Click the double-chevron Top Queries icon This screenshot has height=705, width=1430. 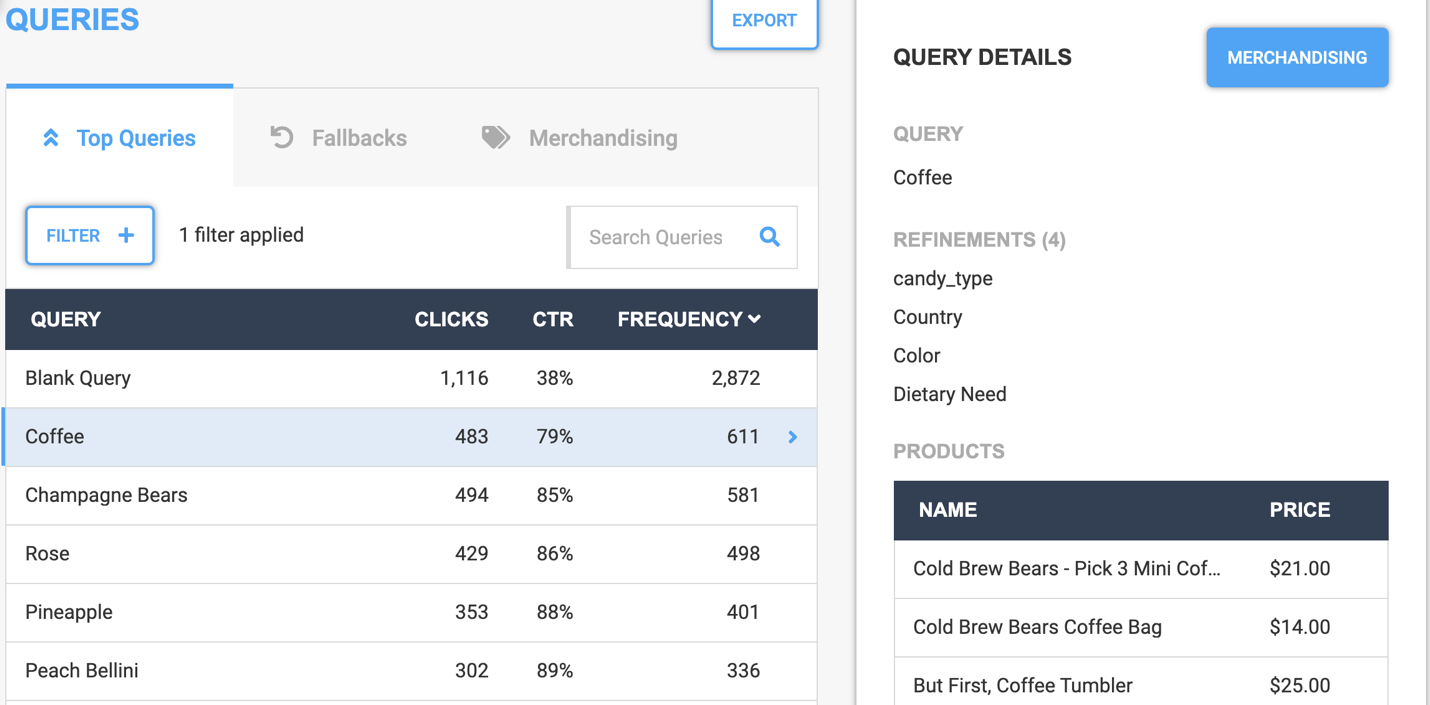51,138
